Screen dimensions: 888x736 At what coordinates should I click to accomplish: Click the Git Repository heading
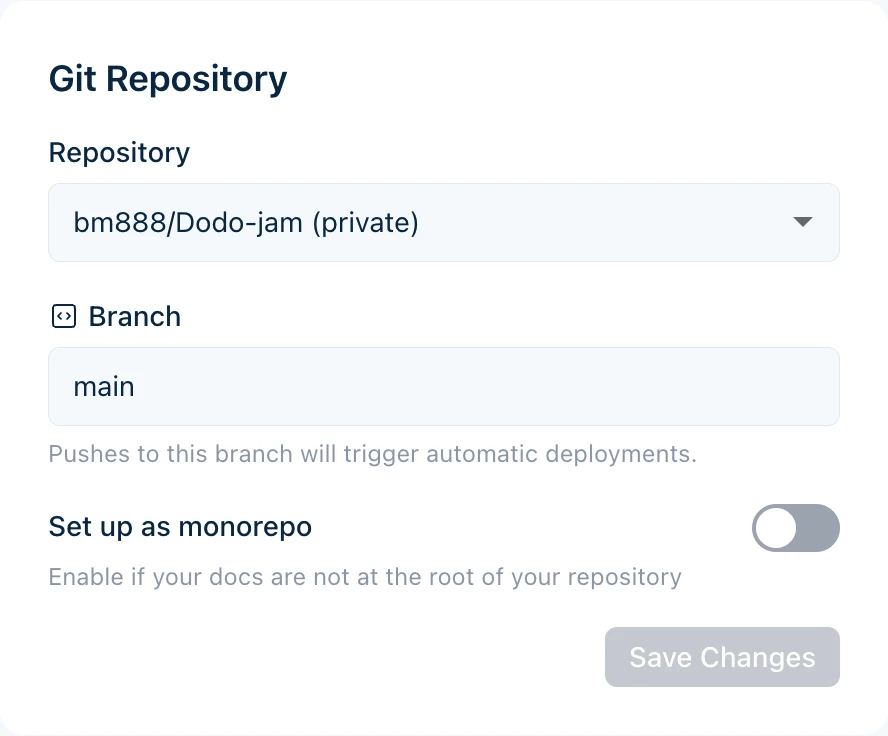point(168,78)
